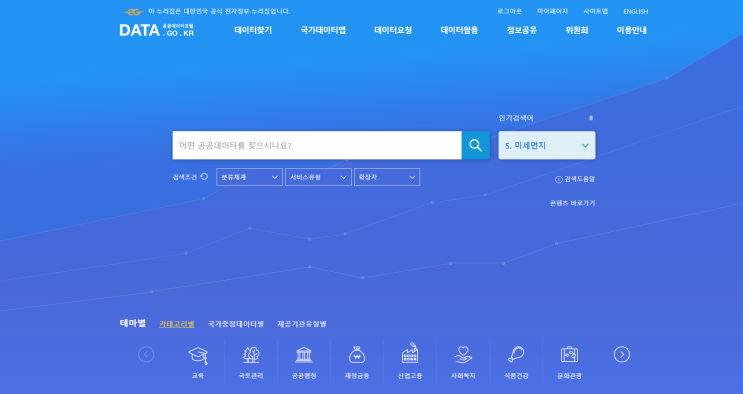Open the 데이터요청 menu

pyautogui.click(x=393, y=30)
